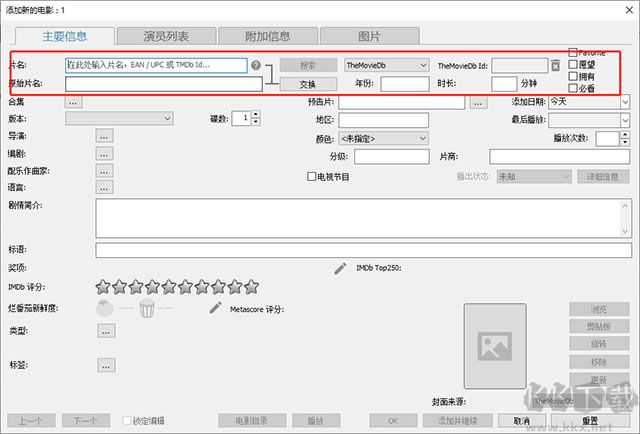The image size is (640, 434).
Task: Click the help question mark icon
Action: click(256, 66)
